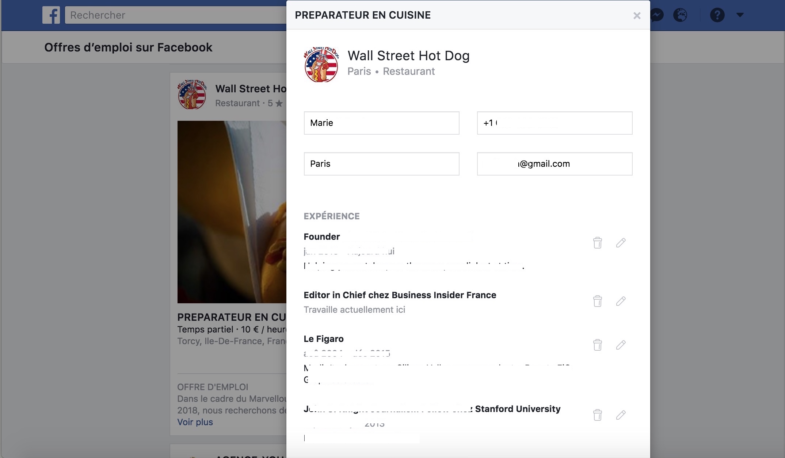The image size is (785, 458).
Task: Edit the Editor in Chief entry
Action: pyautogui.click(x=621, y=301)
